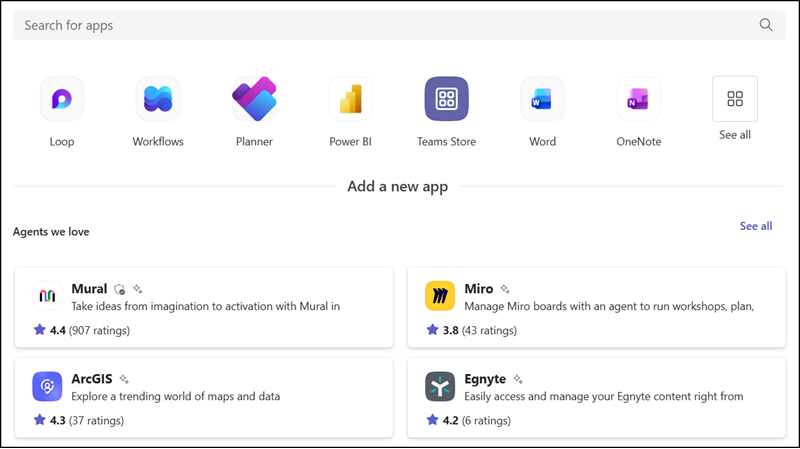This screenshot has height=449, width=800.
Task: Click the '4.3 (37 ratings)' text
Action: (87, 421)
